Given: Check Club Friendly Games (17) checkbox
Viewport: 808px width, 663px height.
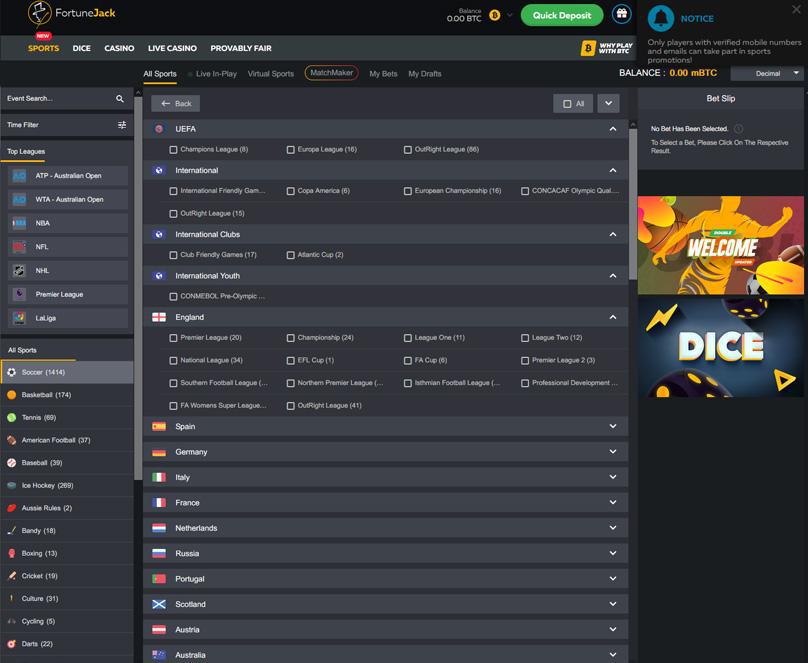Looking at the screenshot, I should (173, 255).
